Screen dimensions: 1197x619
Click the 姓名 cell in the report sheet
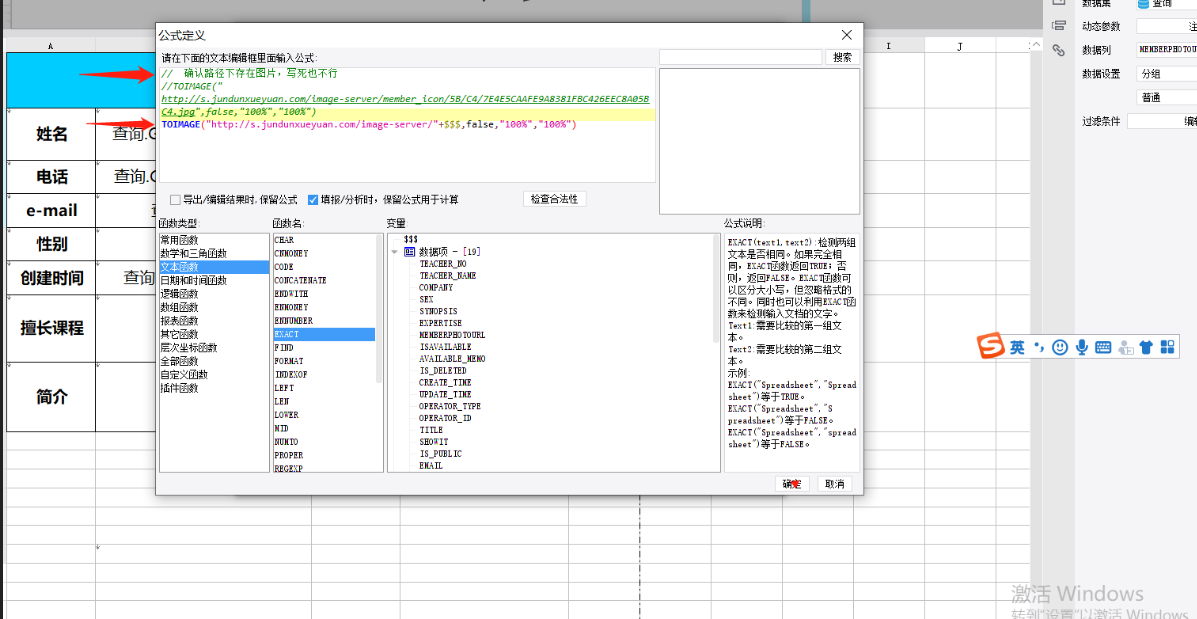(x=51, y=134)
